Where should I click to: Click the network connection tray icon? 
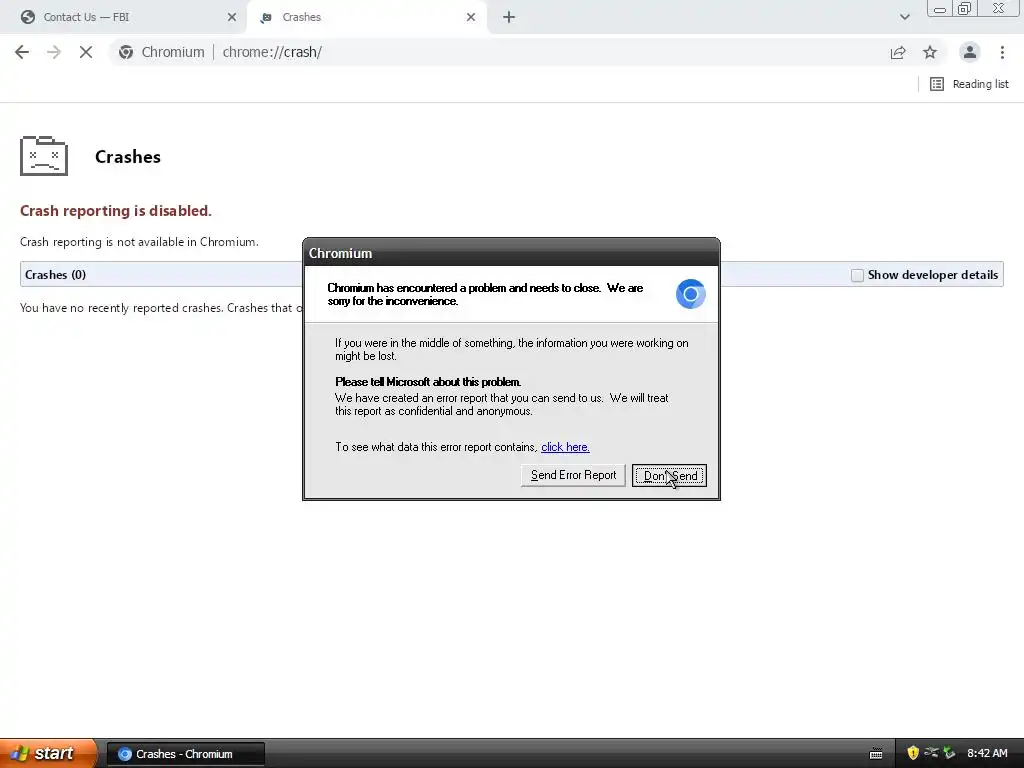pos(931,753)
